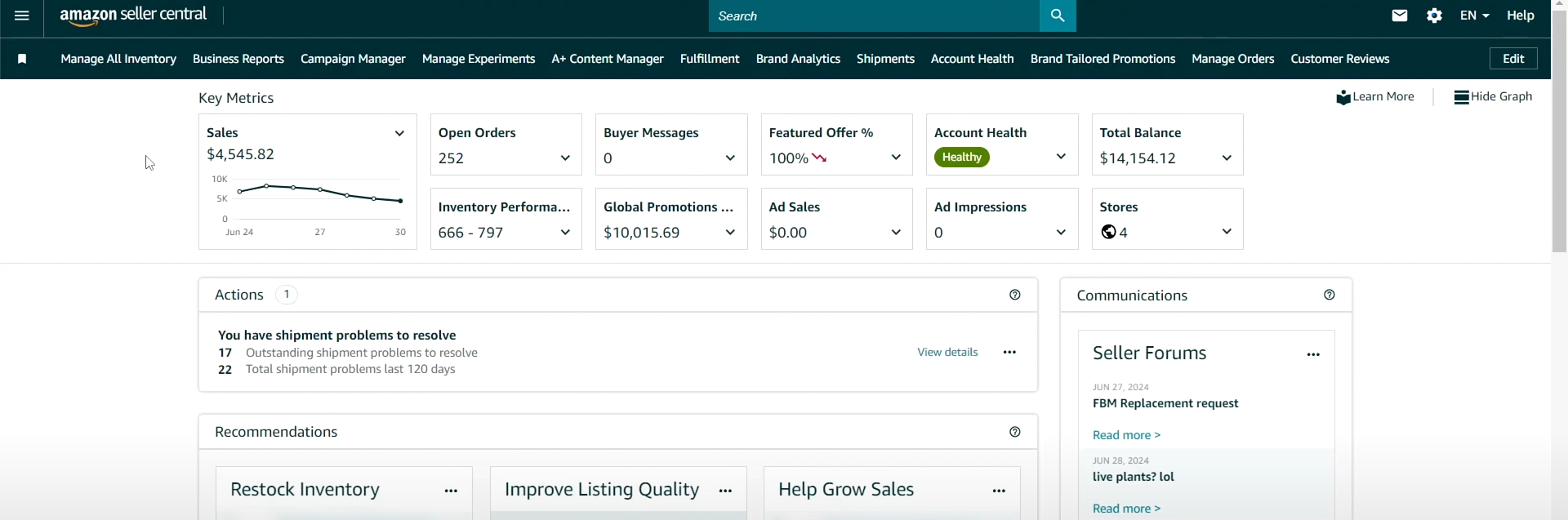
Task: Open Improve Listing Quality card options menu
Action: pyautogui.click(x=725, y=491)
